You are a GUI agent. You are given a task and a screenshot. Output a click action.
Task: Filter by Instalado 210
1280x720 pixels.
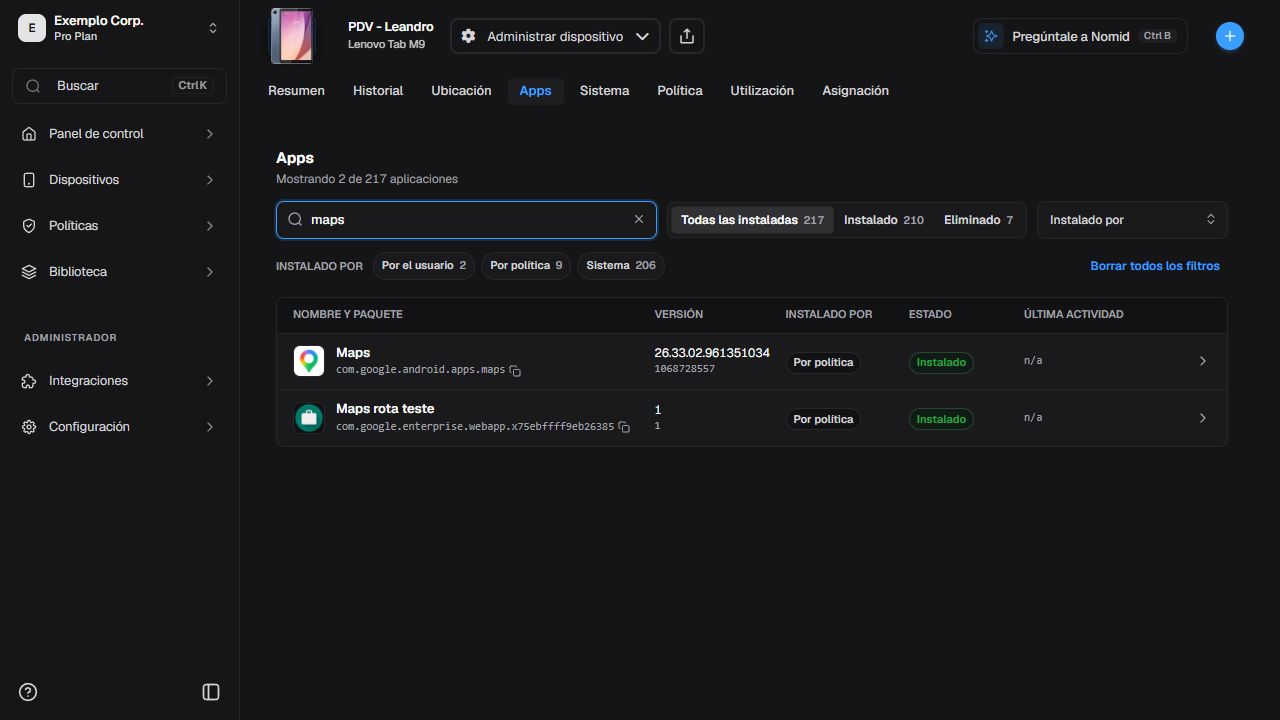[x=884, y=220]
